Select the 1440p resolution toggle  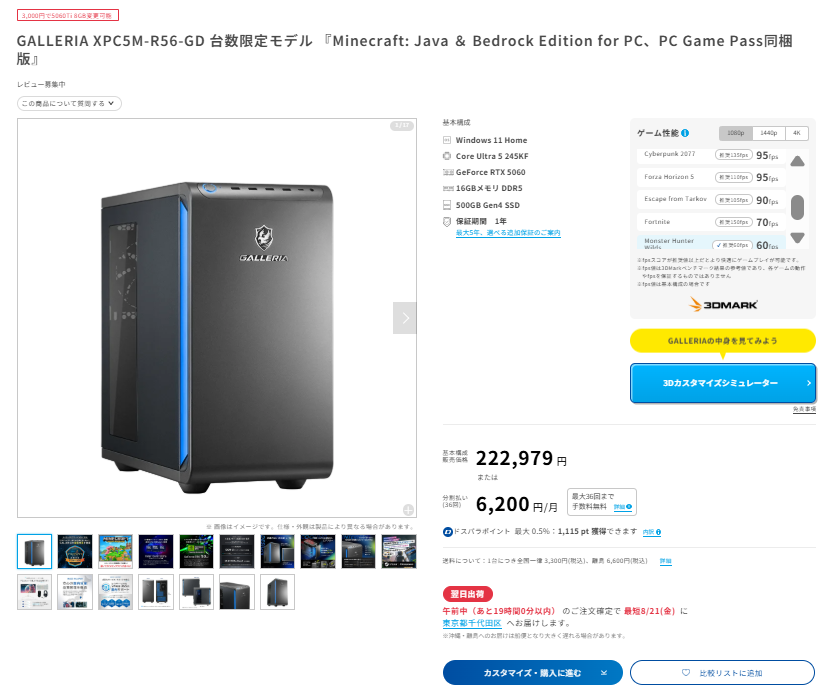click(768, 133)
